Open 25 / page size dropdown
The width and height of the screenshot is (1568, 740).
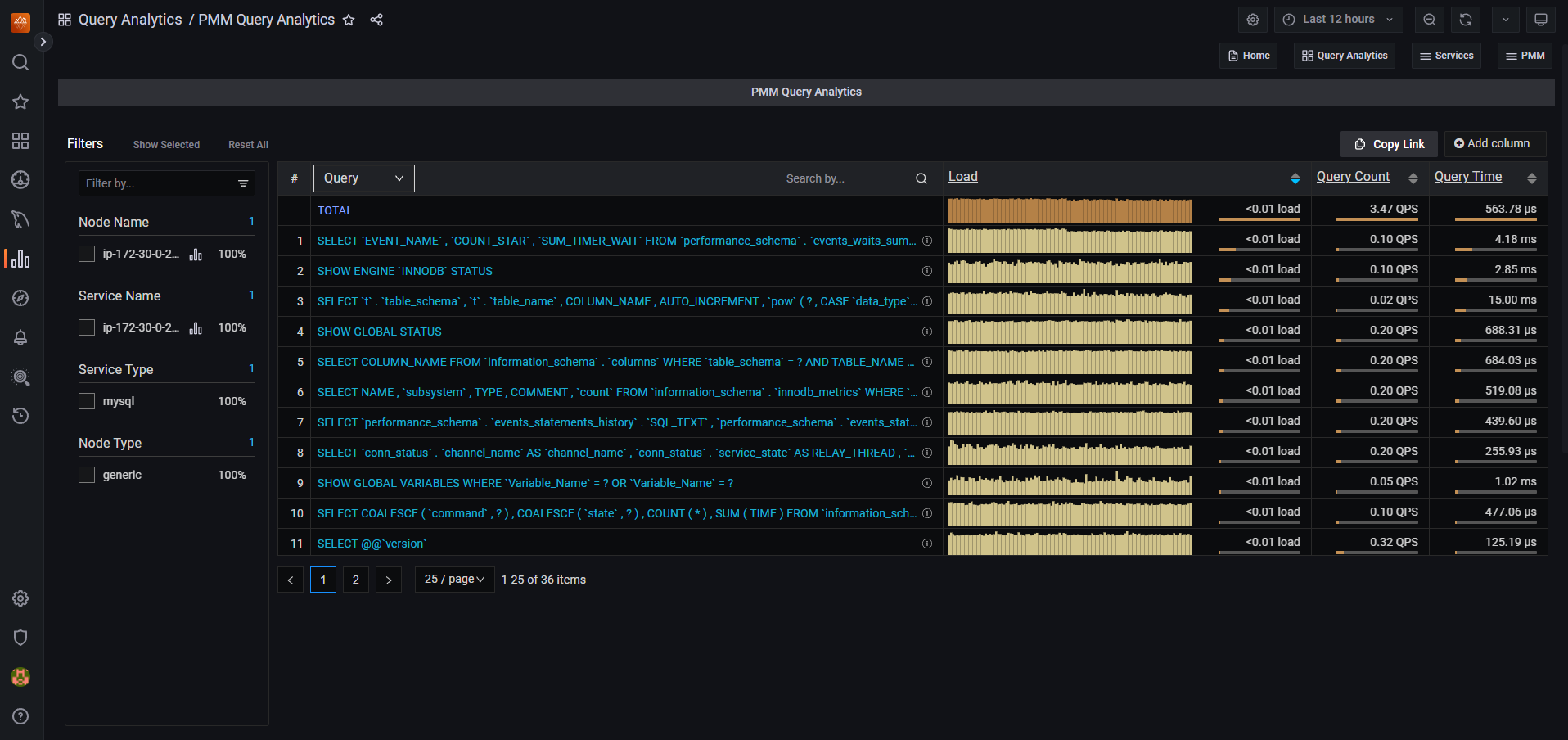pyautogui.click(x=454, y=580)
